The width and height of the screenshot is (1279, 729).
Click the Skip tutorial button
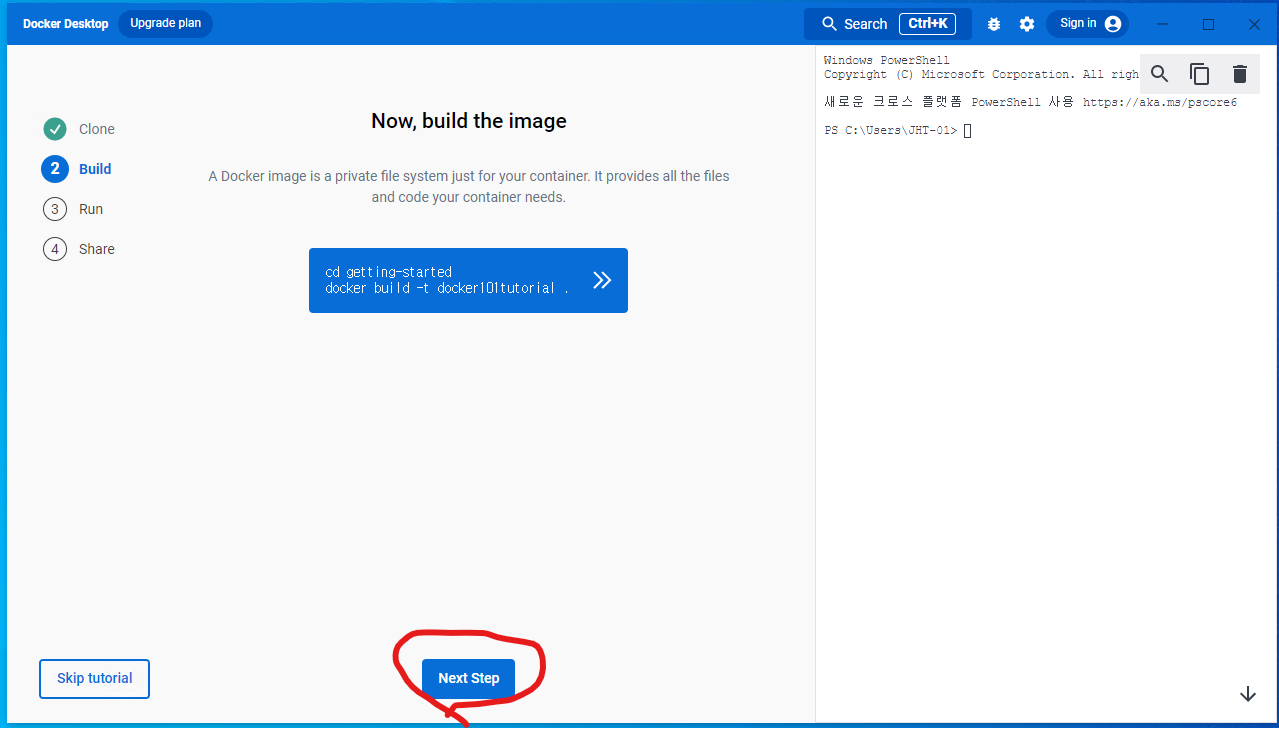coord(95,678)
